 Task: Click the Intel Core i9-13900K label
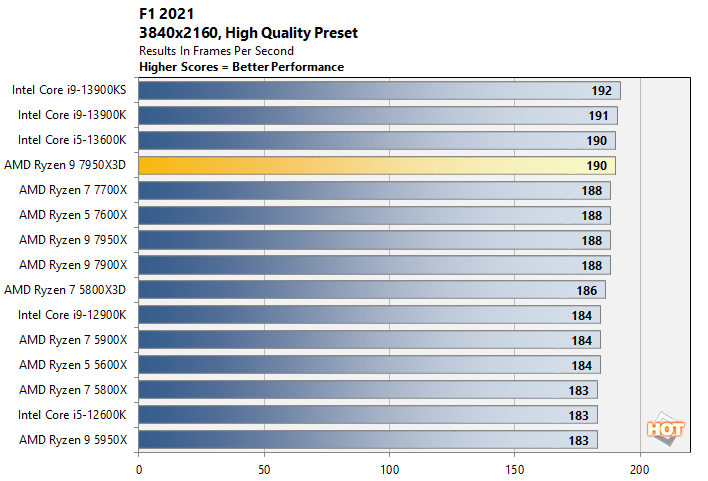click(72, 115)
